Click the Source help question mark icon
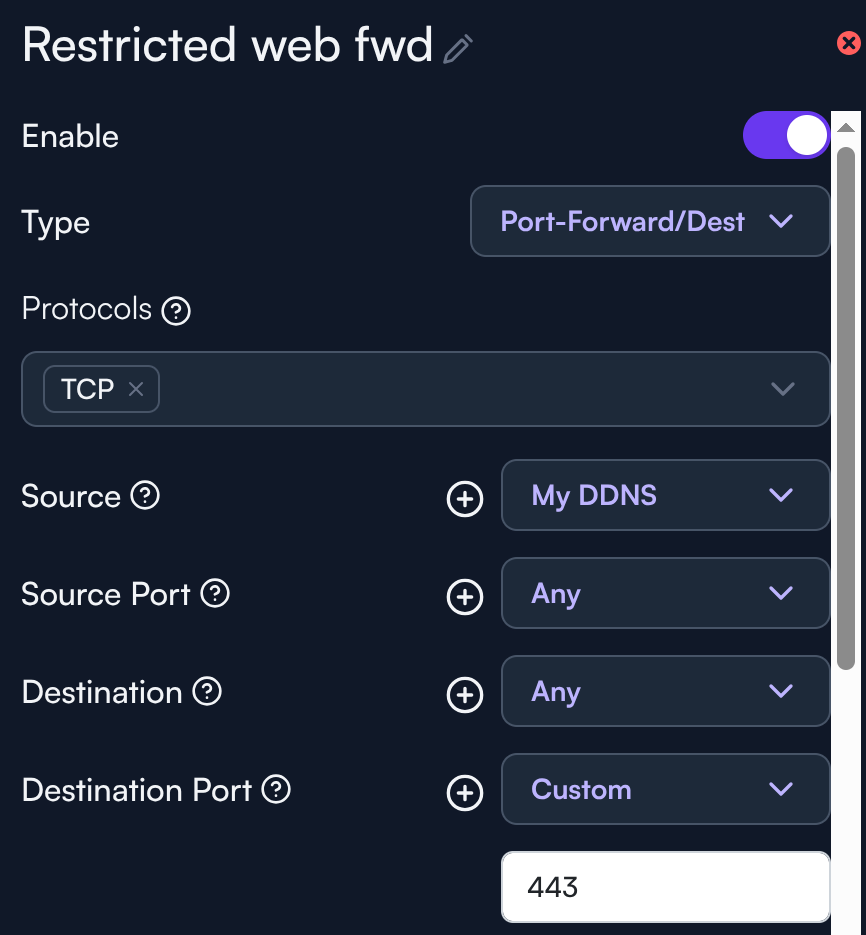The width and height of the screenshot is (866, 935). click(x=145, y=495)
